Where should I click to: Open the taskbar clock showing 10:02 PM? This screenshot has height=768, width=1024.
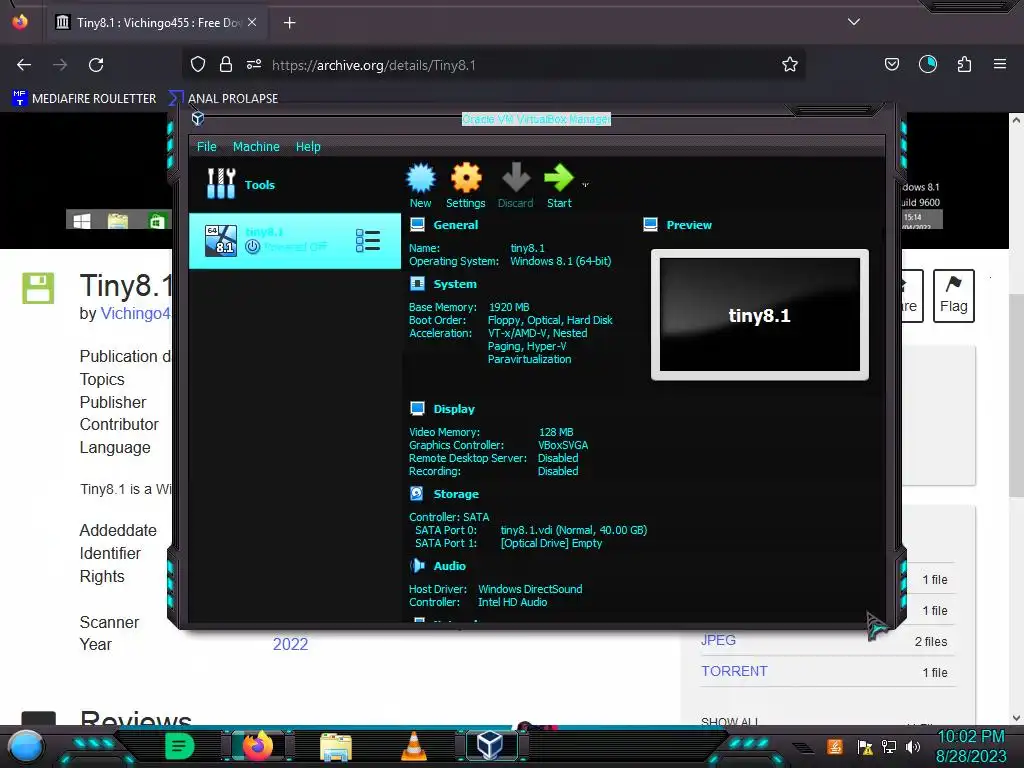(x=970, y=746)
